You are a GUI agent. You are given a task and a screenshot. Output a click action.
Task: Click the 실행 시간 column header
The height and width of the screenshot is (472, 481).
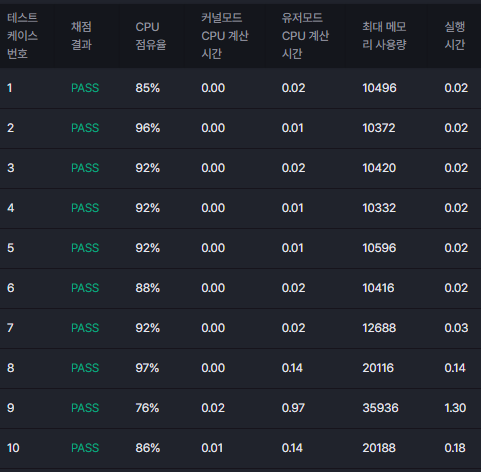click(455, 36)
